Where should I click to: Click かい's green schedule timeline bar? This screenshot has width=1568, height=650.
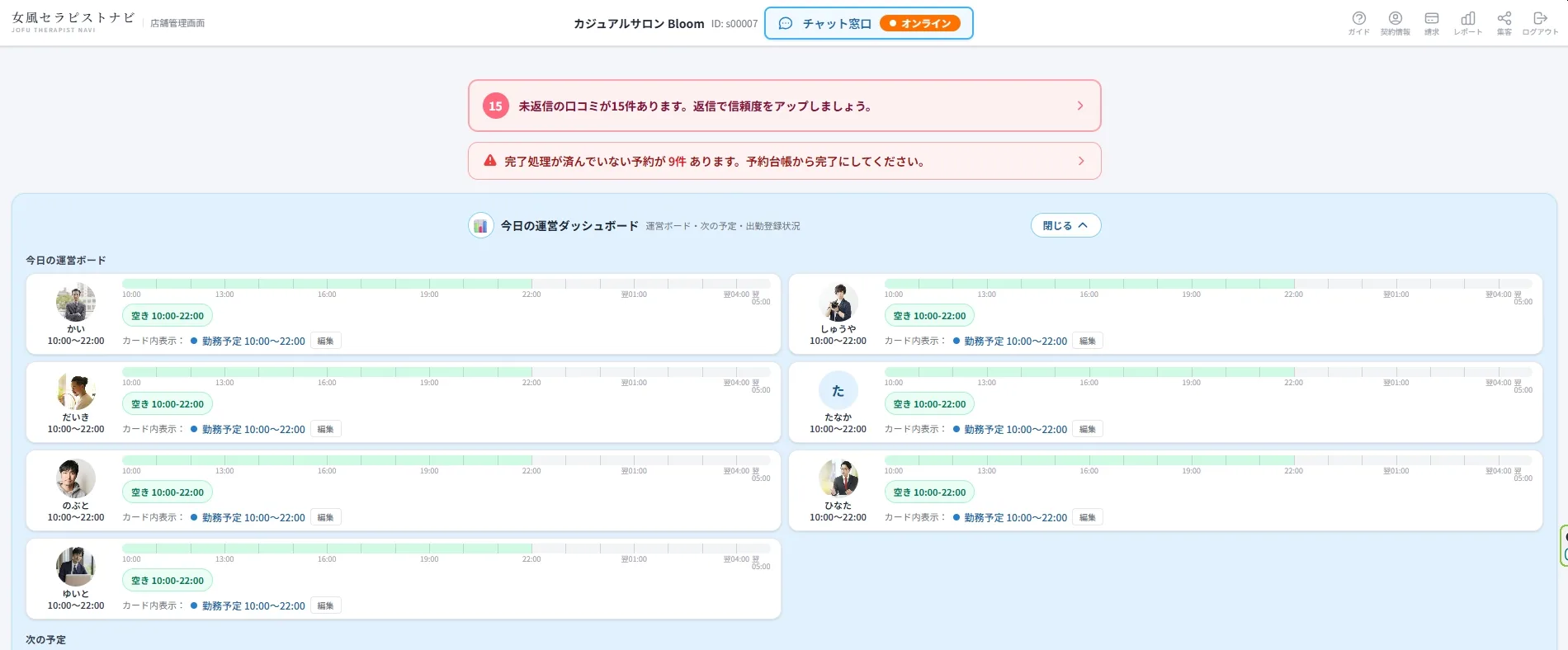coord(327,283)
